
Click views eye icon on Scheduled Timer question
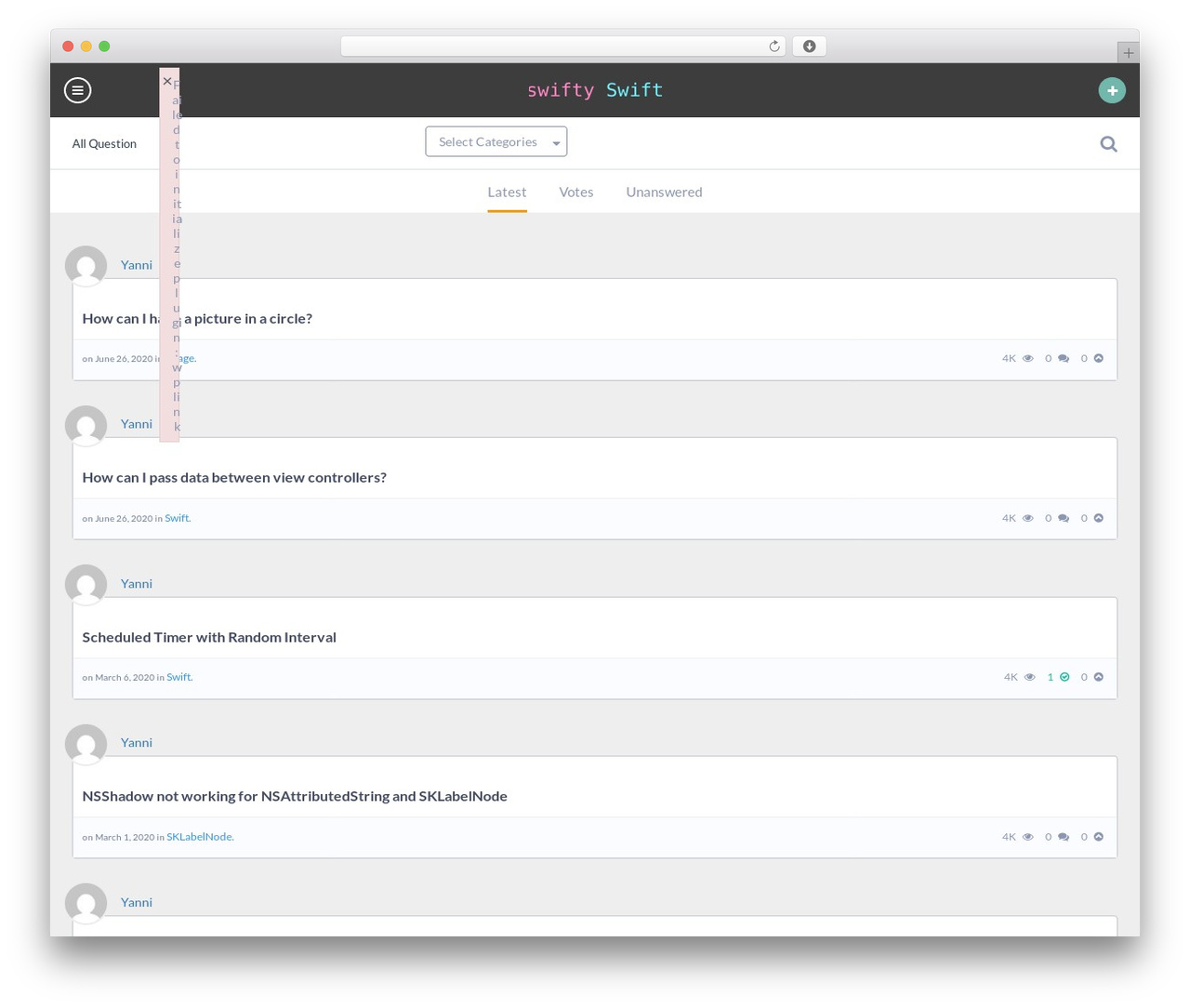point(1030,677)
